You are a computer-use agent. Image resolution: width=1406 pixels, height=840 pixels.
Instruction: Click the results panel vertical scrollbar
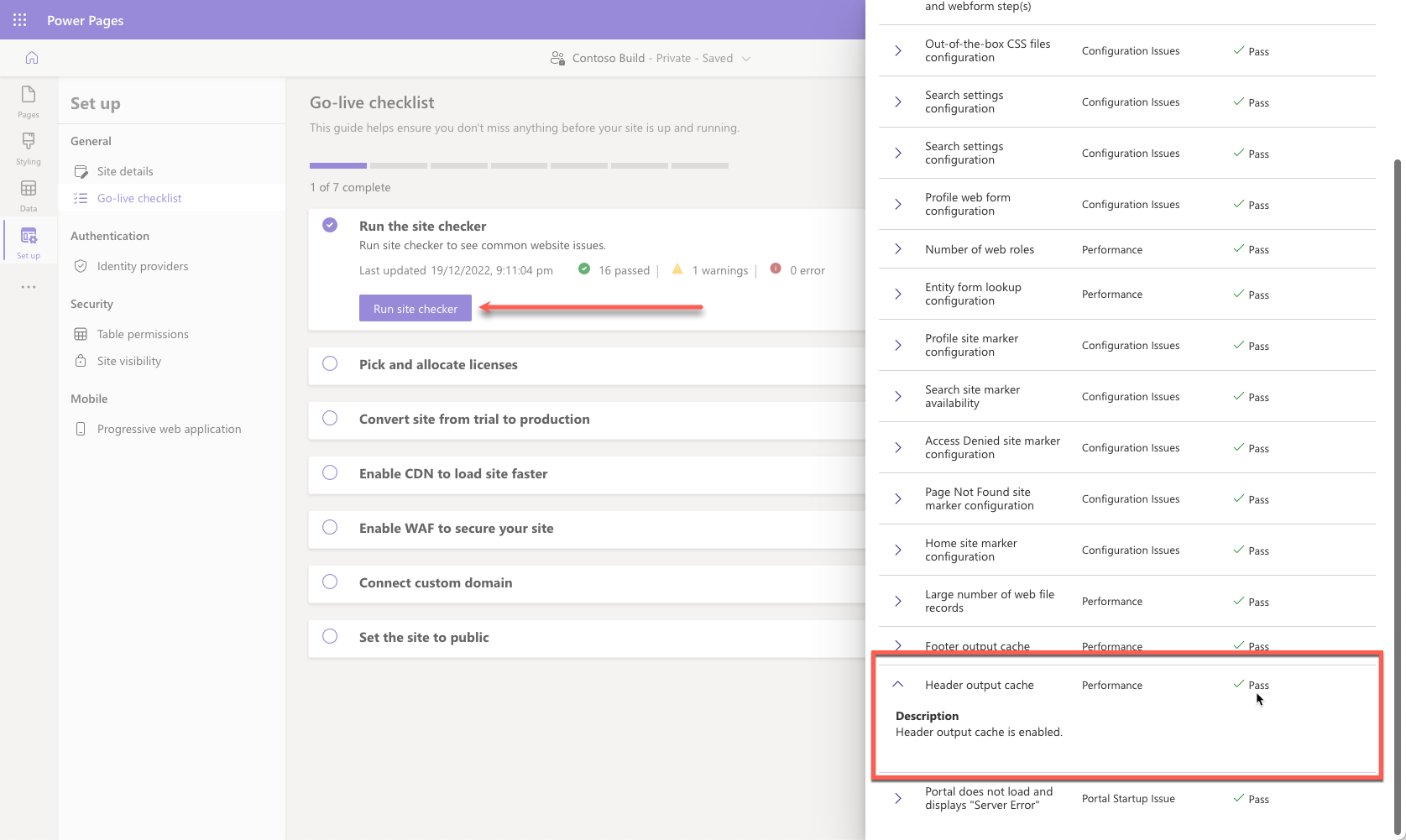1398,495
